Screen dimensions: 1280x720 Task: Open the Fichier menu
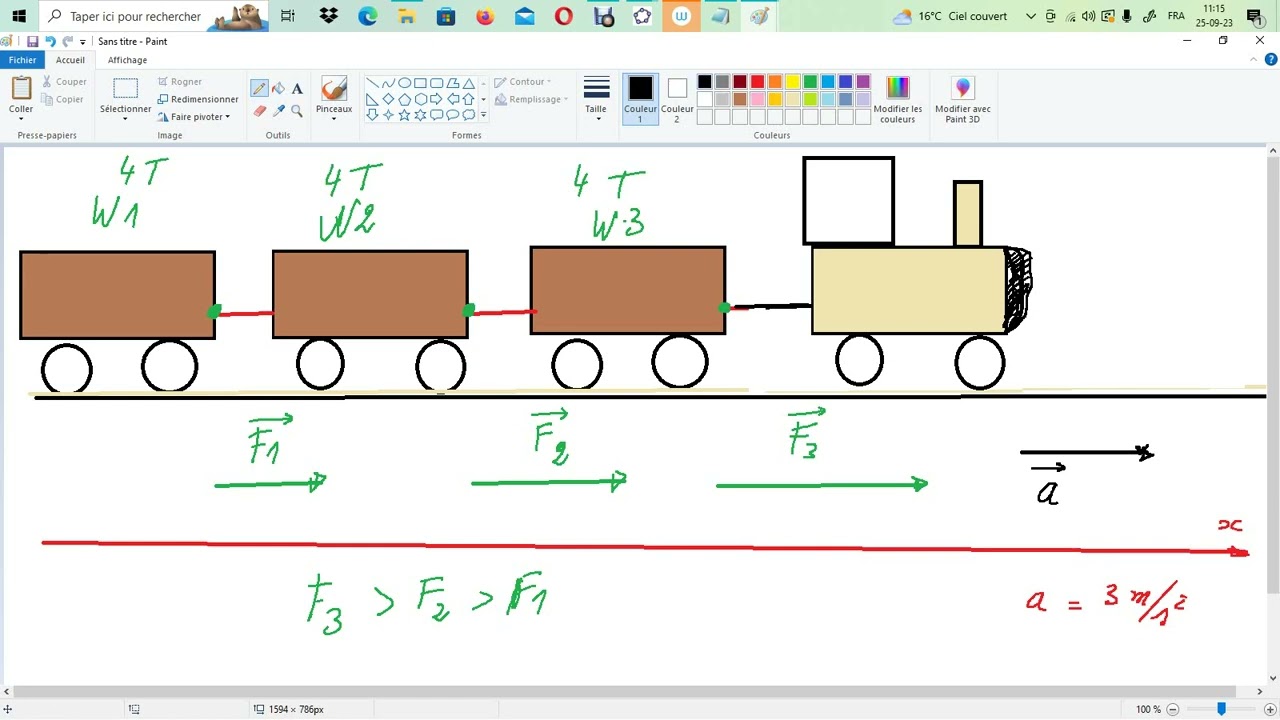(22, 60)
